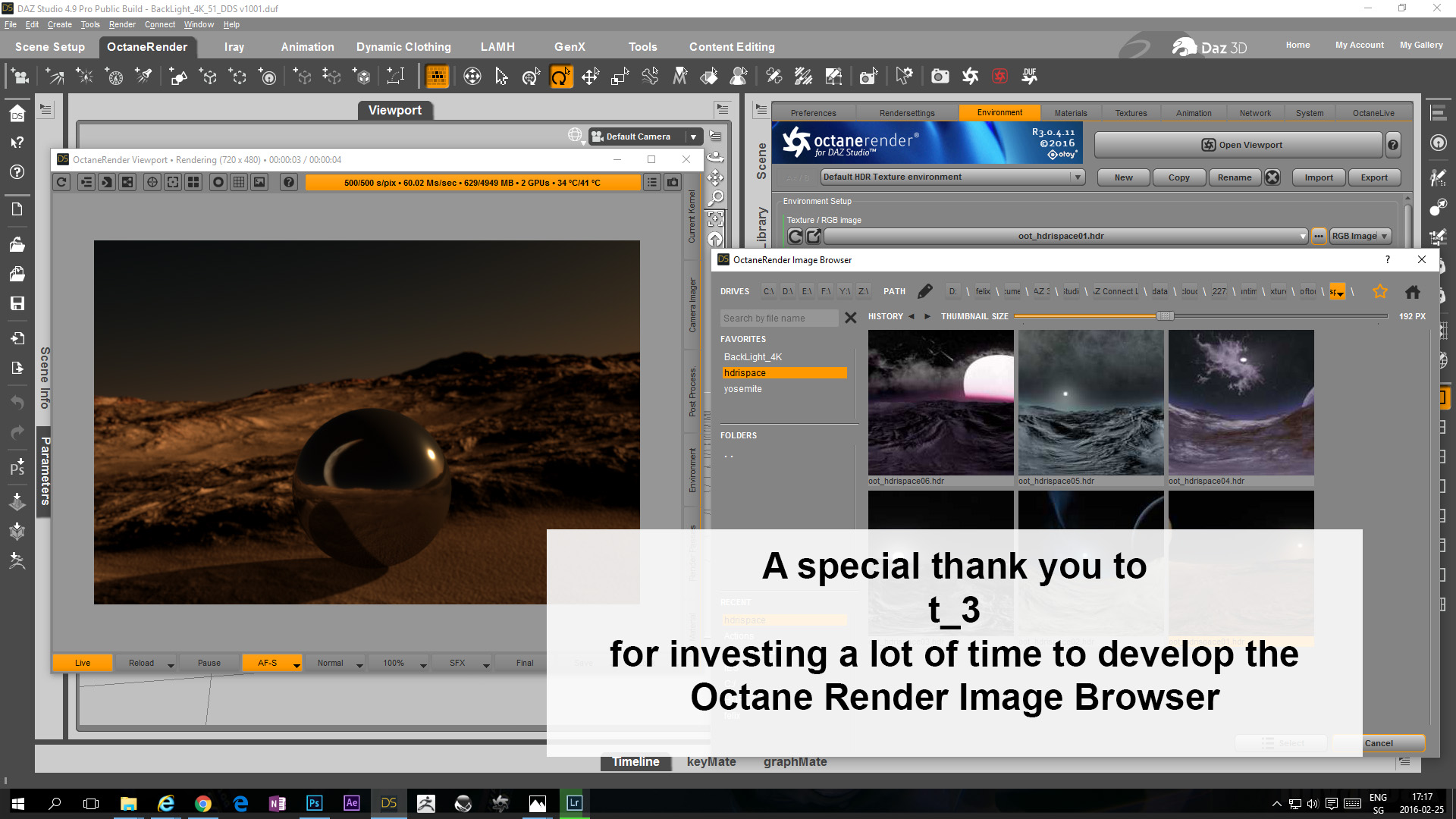Open OctaneRender Viewport help question icon
This screenshot has width=1456, height=819.
(289, 182)
